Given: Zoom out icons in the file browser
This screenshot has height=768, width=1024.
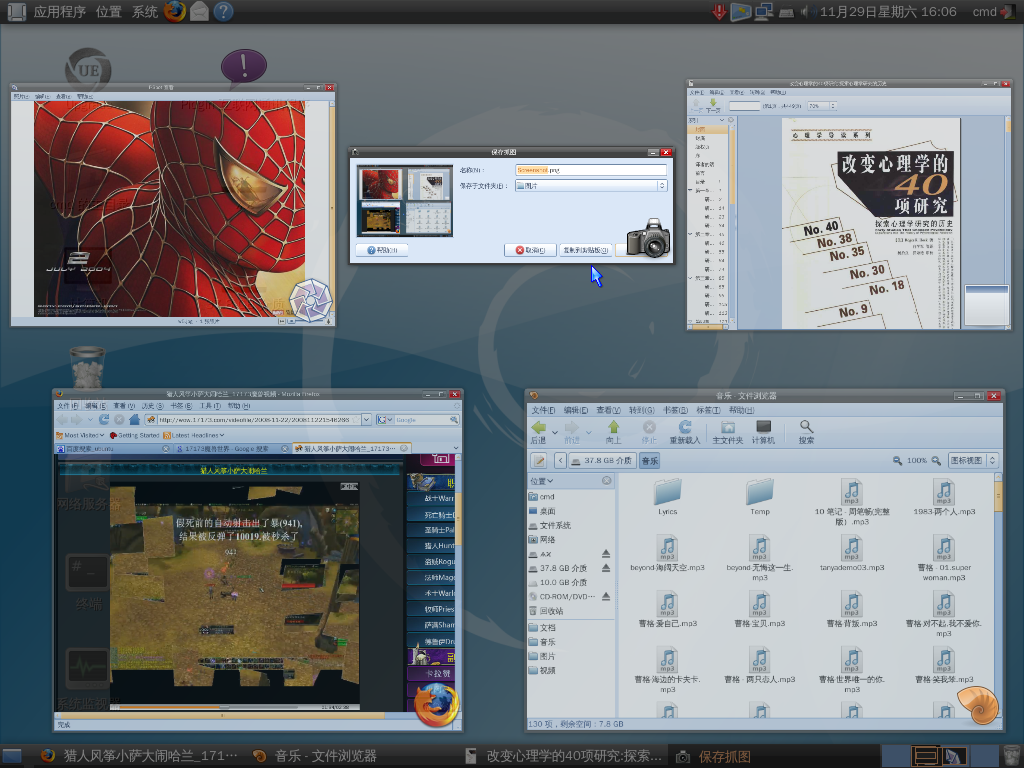Looking at the screenshot, I should (x=897, y=461).
